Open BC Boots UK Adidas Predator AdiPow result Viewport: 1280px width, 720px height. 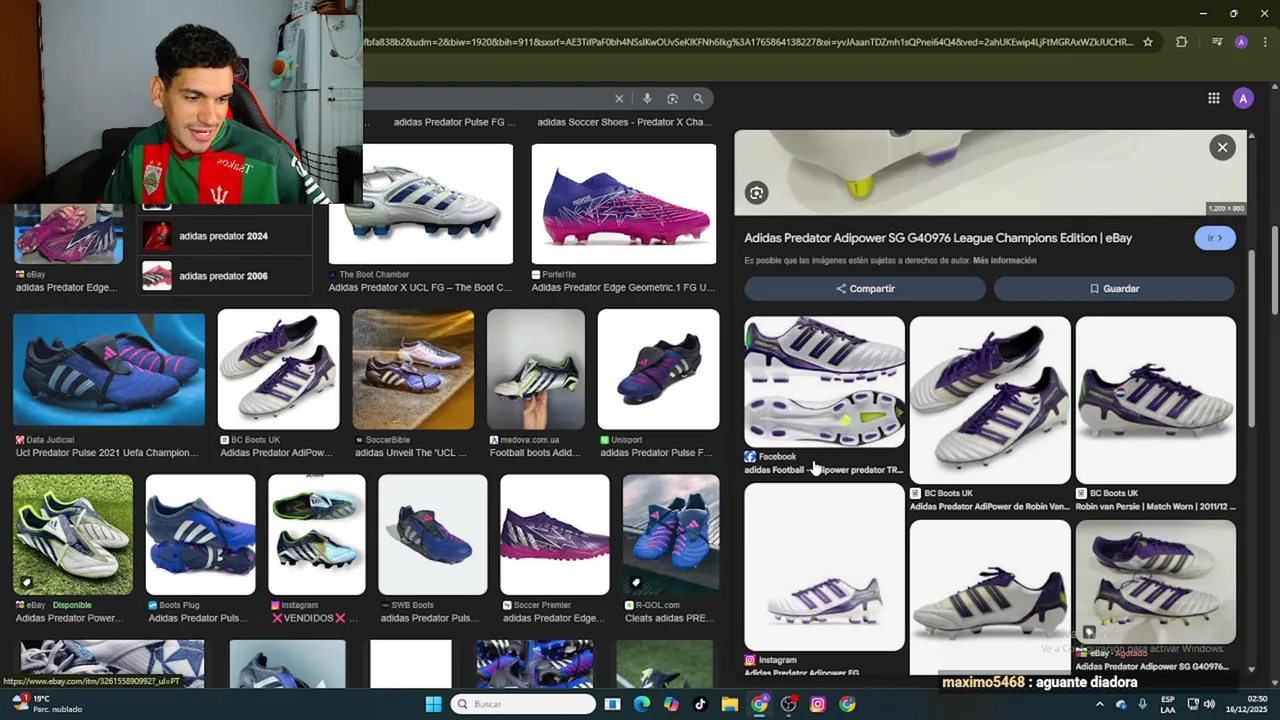pos(278,369)
